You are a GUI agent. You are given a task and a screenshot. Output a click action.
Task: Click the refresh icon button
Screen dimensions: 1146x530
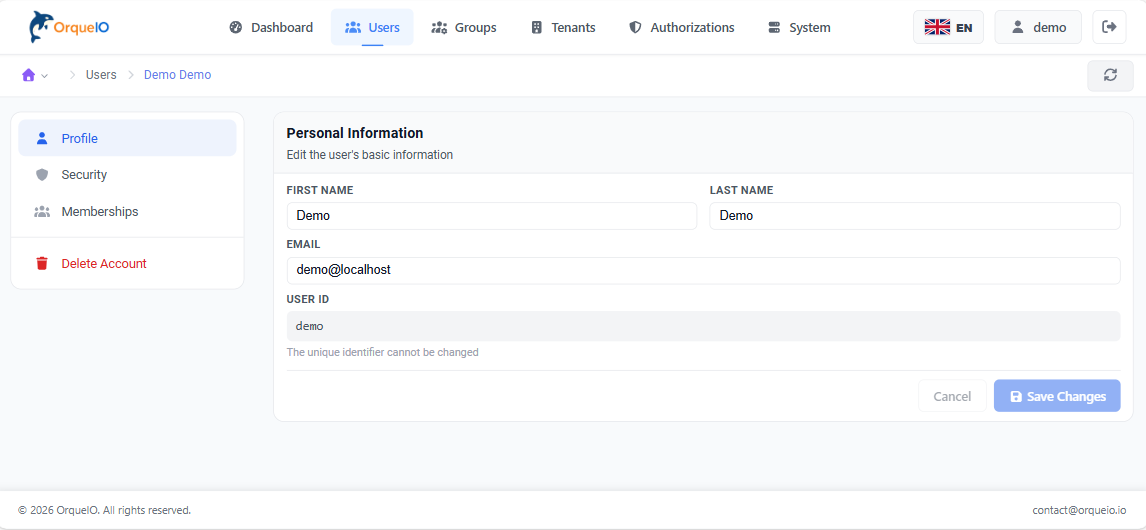[x=1110, y=75]
